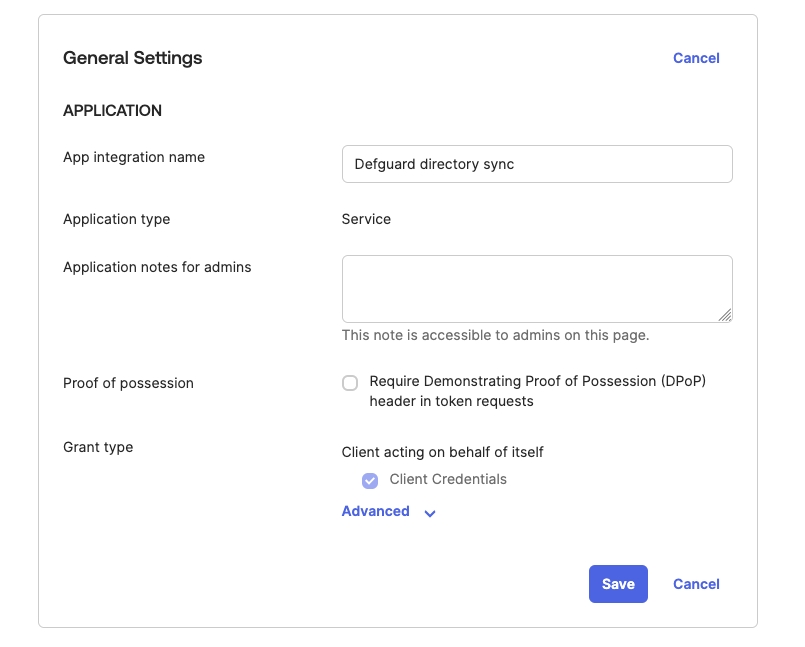The height and width of the screenshot is (647, 805).
Task: Expand the Advanced section chevron
Action: pyautogui.click(x=430, y=513)
